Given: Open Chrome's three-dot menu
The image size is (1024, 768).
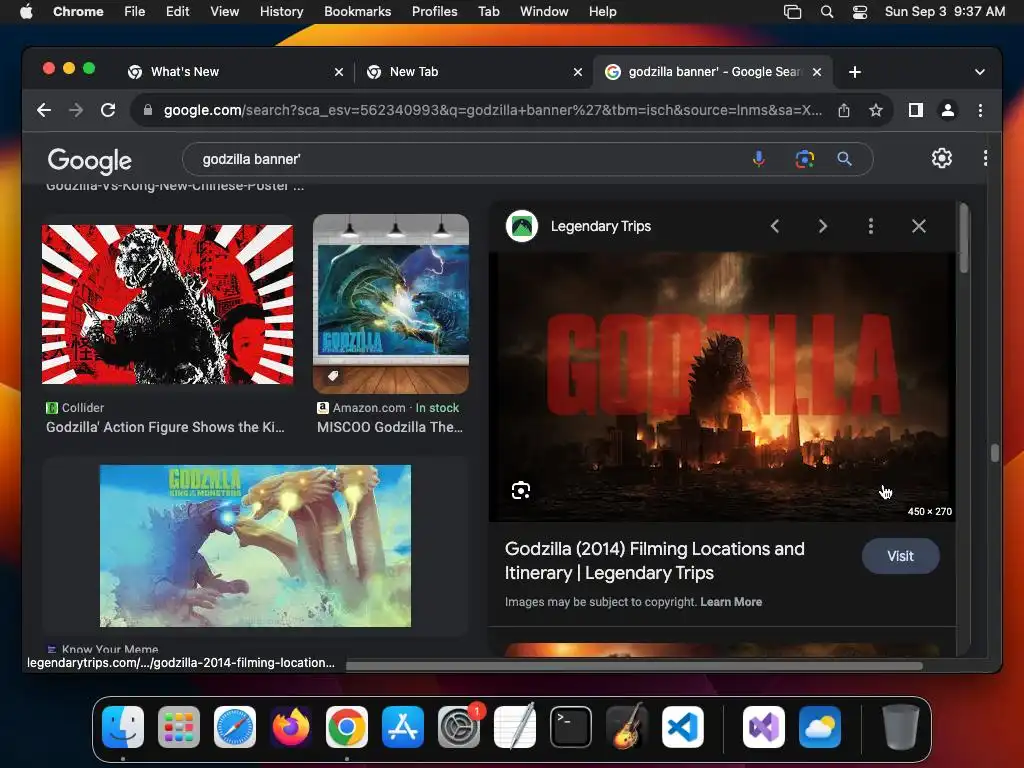Looking at the screenshot, I should 980,110.
